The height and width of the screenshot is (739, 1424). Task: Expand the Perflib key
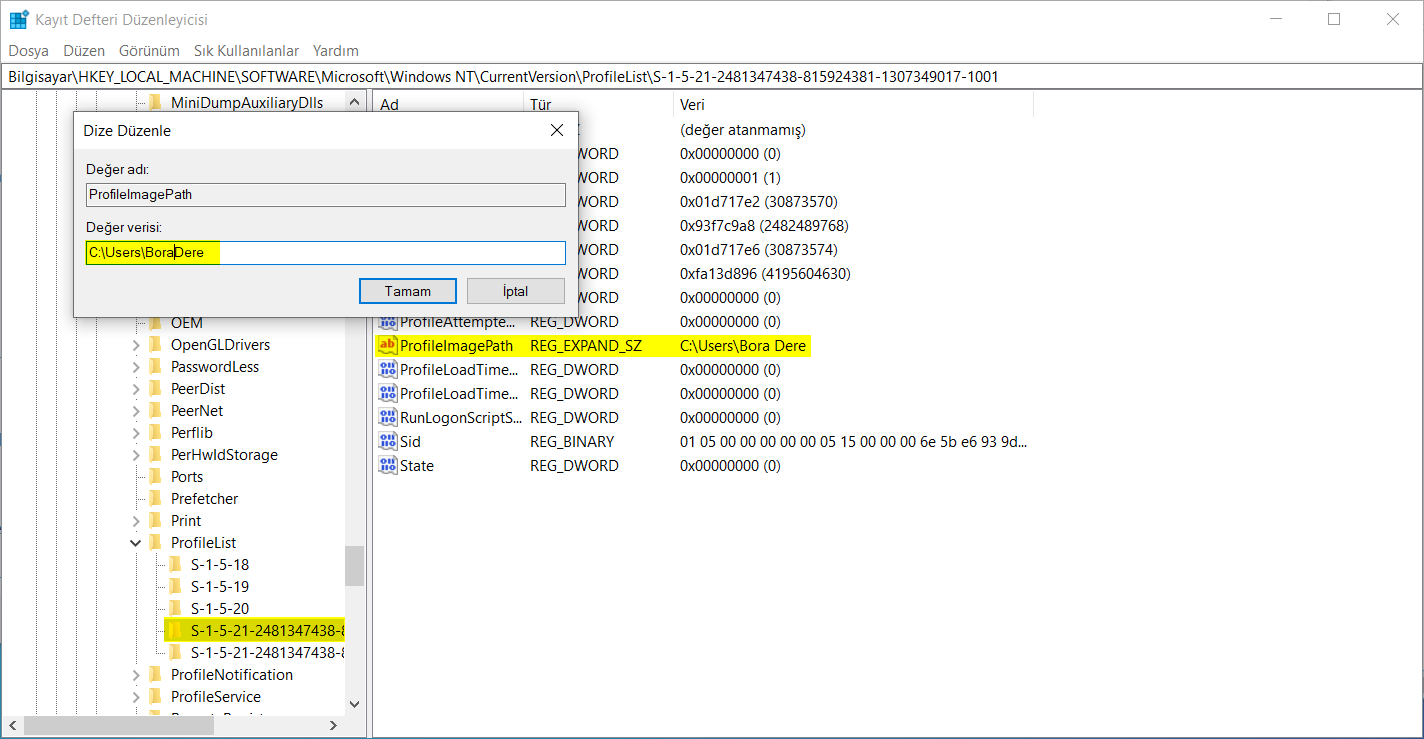[x=136, y=433]
